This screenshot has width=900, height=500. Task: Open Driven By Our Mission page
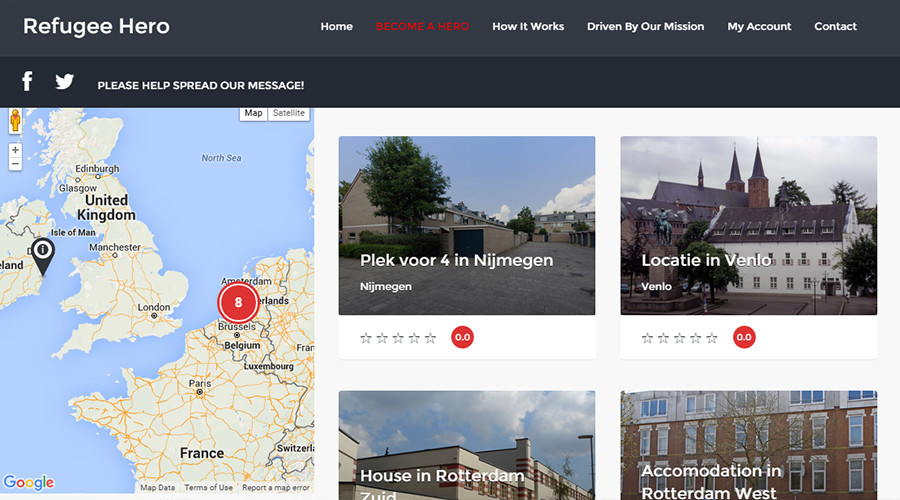(x=645, y=26)
